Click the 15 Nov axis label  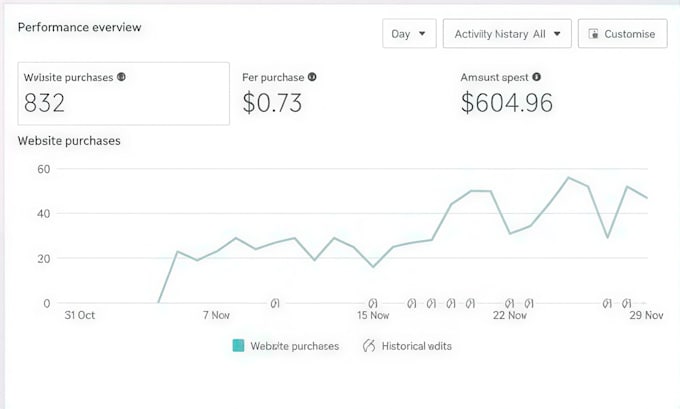[373, 315]
